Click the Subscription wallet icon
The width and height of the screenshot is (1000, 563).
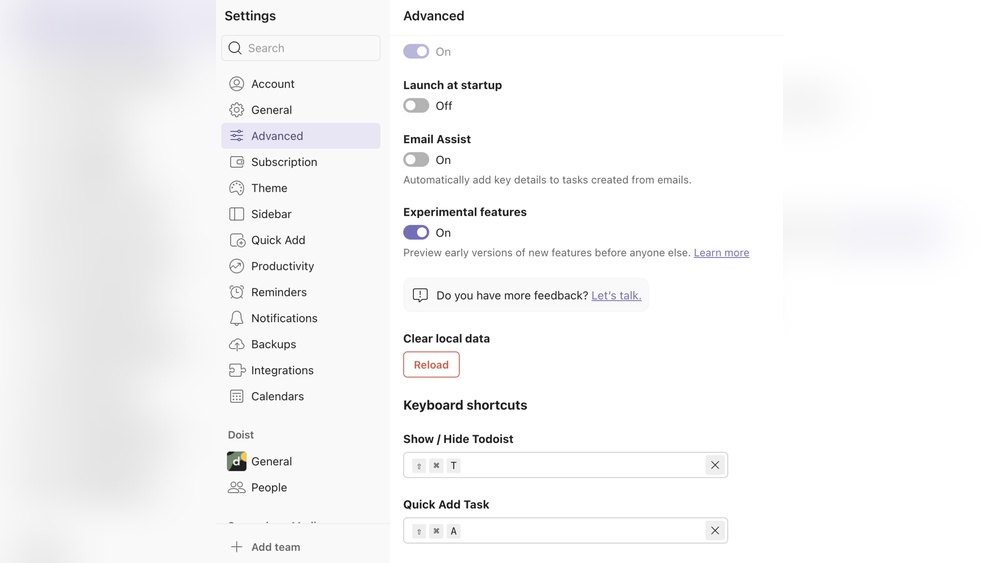tap(237, 162)
